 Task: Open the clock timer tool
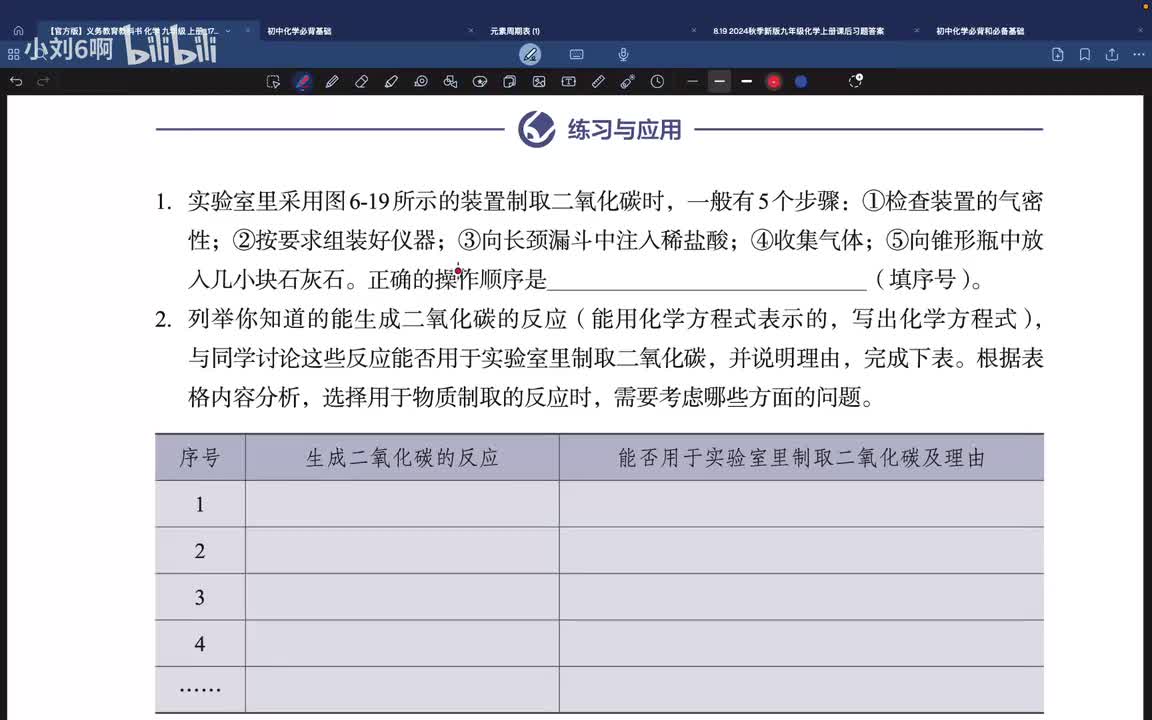658,82
